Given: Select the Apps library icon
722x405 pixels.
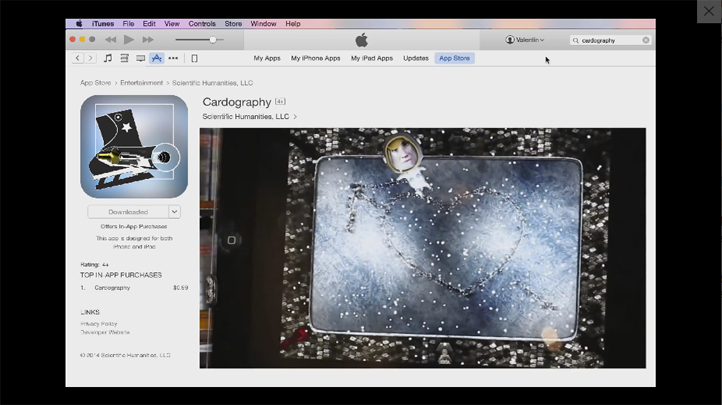Looking at the screenshot, I should [x=157, y=58].
